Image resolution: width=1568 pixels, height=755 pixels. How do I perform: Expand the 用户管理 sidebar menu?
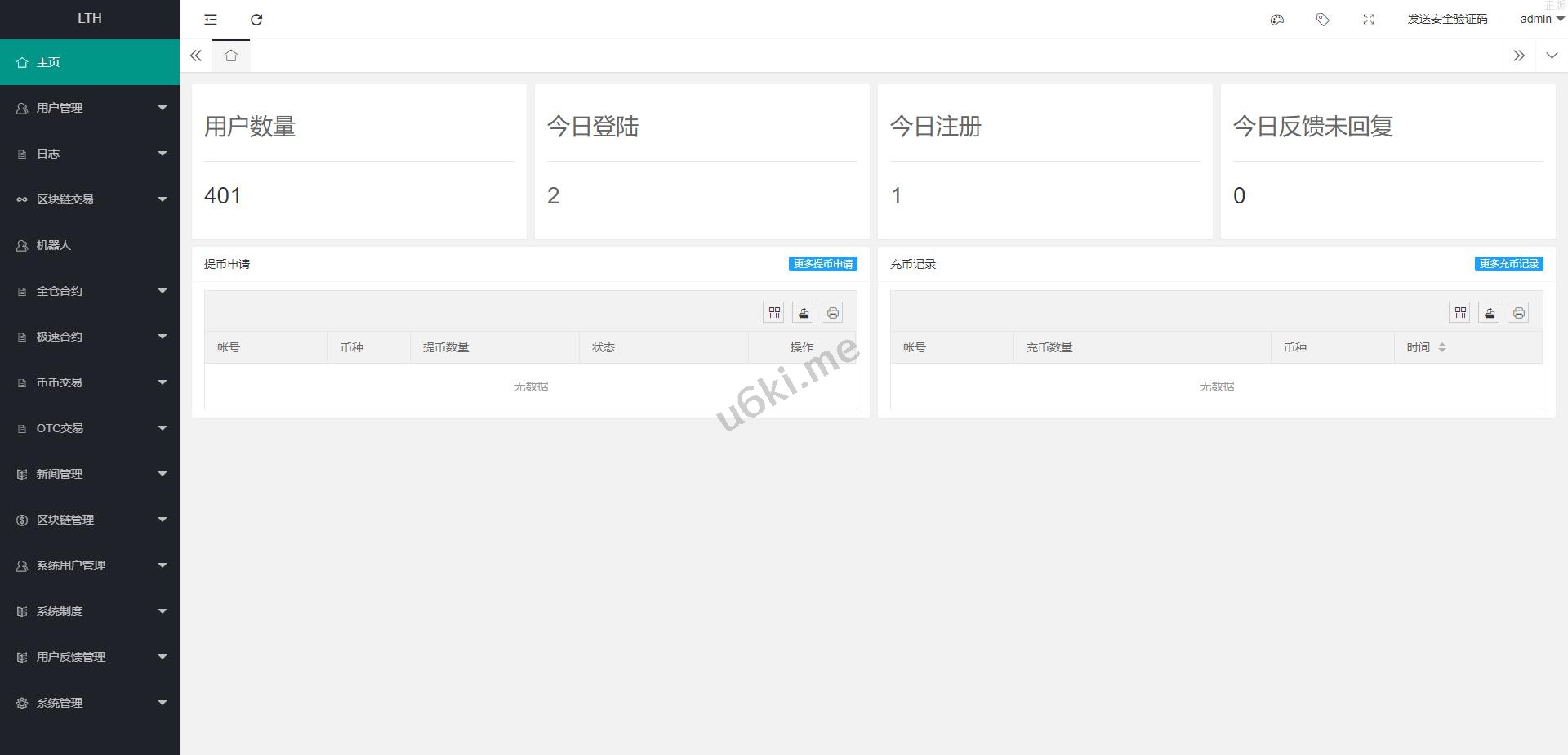(x=90, y=108)
